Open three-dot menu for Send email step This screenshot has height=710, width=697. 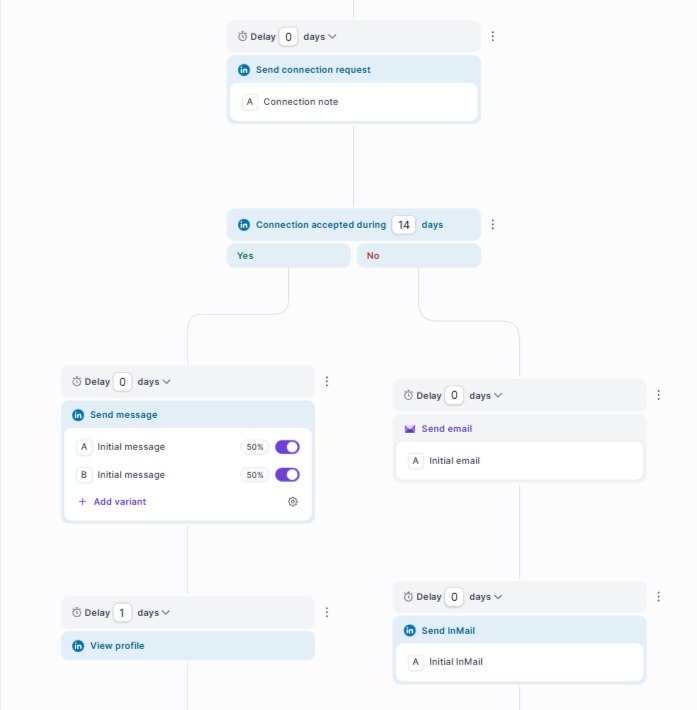[x=659, y=395]
